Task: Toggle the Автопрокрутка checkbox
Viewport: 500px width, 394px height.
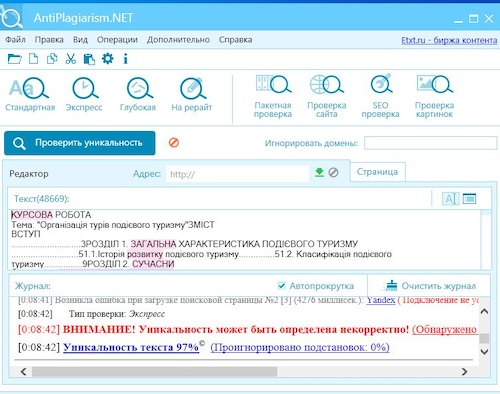Action: point(282,286)
